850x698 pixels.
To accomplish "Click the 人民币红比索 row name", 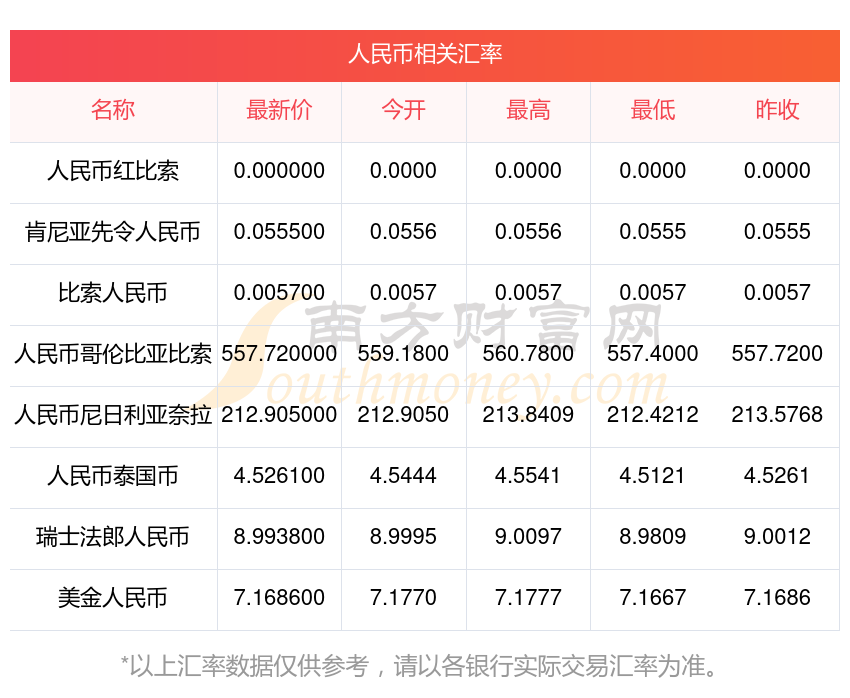I will click(113, 171).
